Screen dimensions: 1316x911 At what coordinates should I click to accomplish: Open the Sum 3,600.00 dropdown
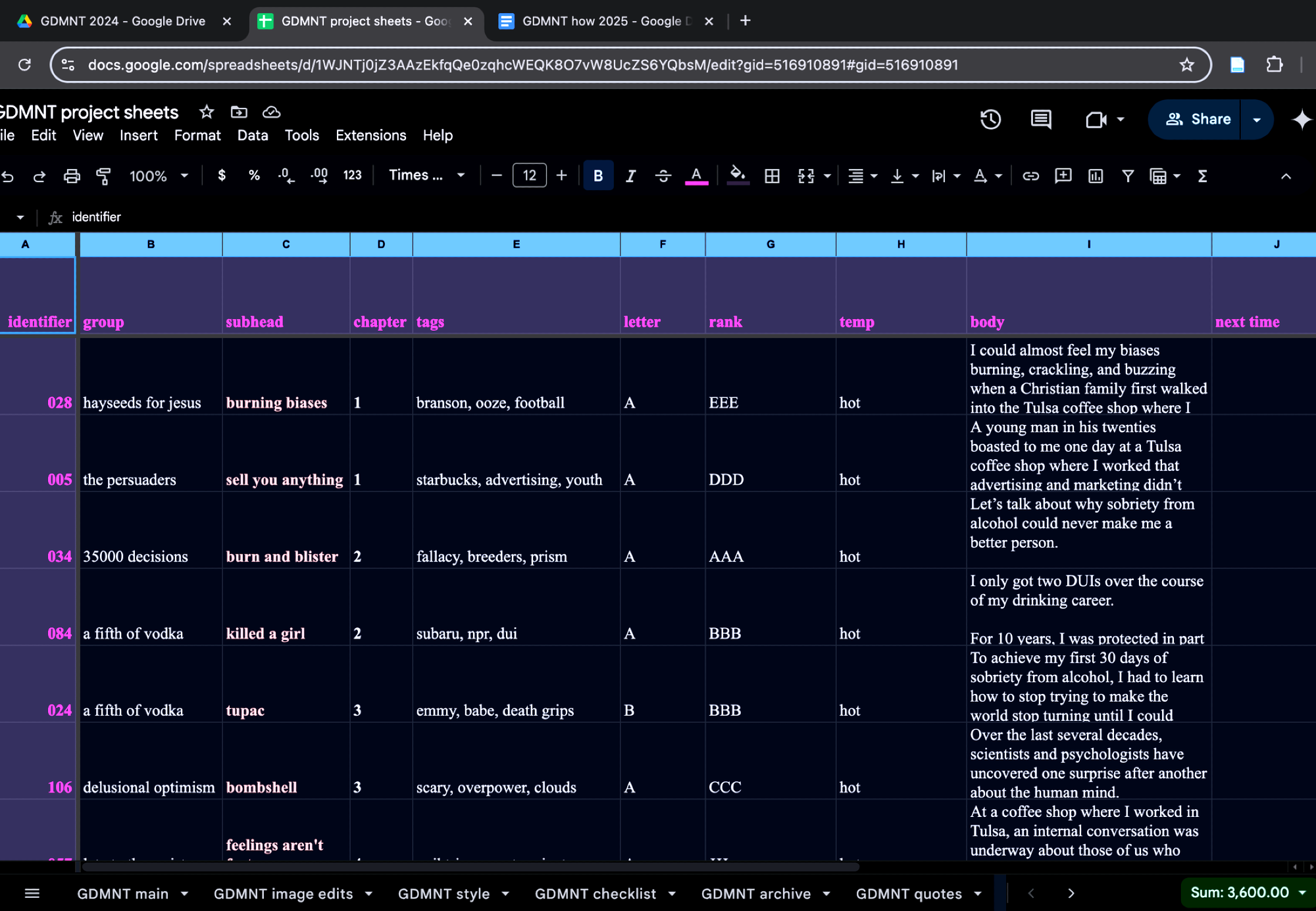pos(1247,893)
